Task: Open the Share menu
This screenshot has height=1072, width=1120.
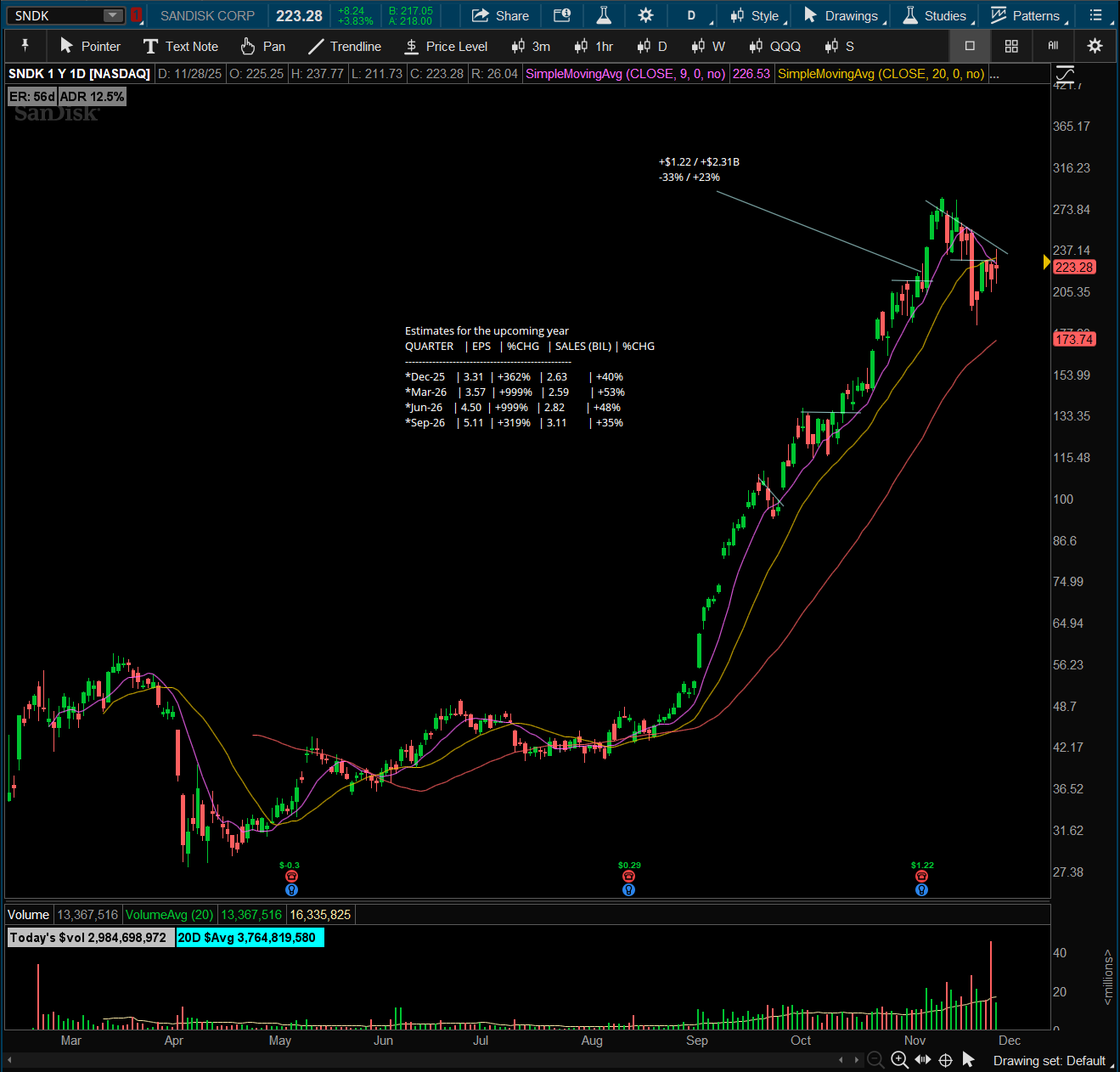Action: point(500,15)
